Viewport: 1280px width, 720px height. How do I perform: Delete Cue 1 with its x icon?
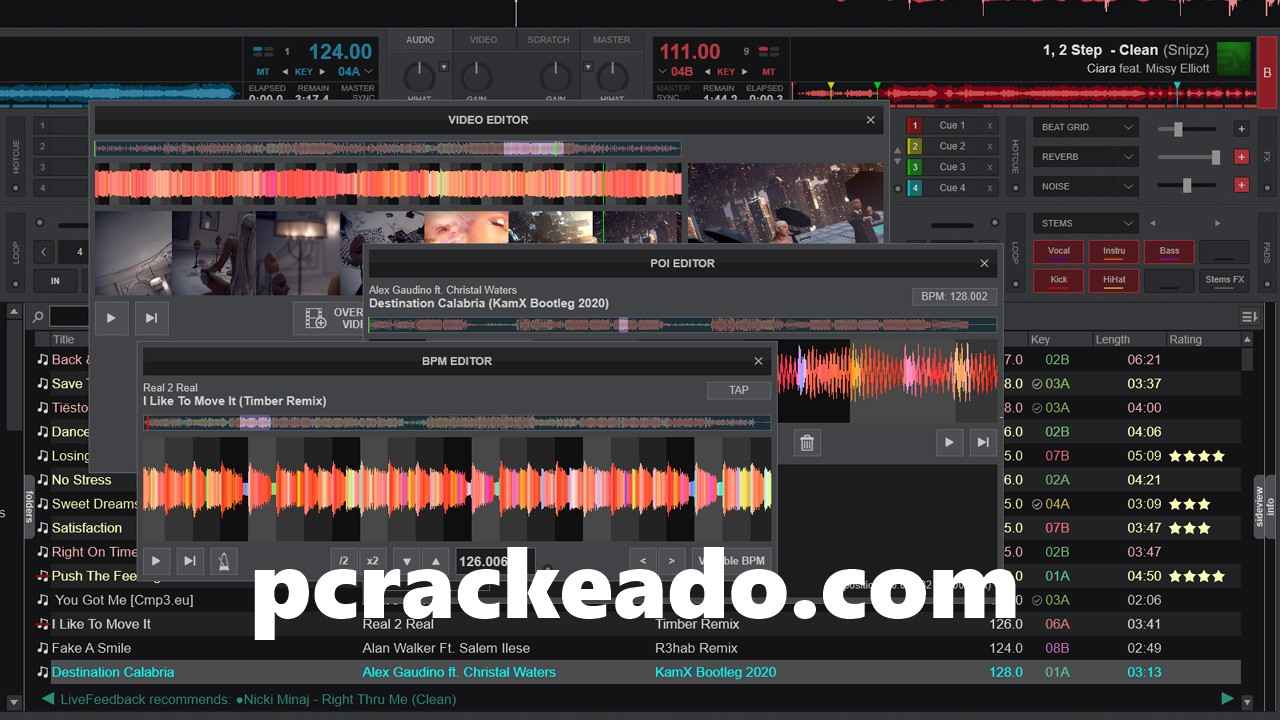coord(990,126)
